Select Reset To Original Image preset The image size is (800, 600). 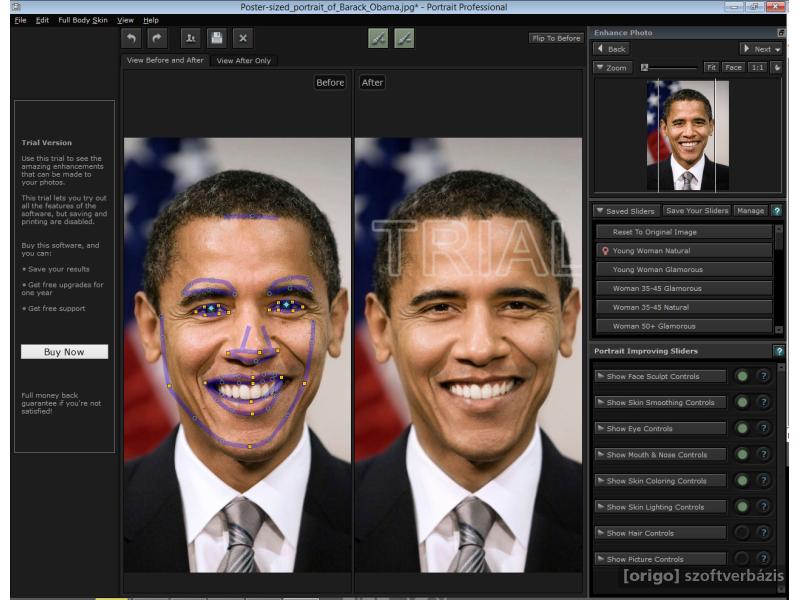(684, 232)
